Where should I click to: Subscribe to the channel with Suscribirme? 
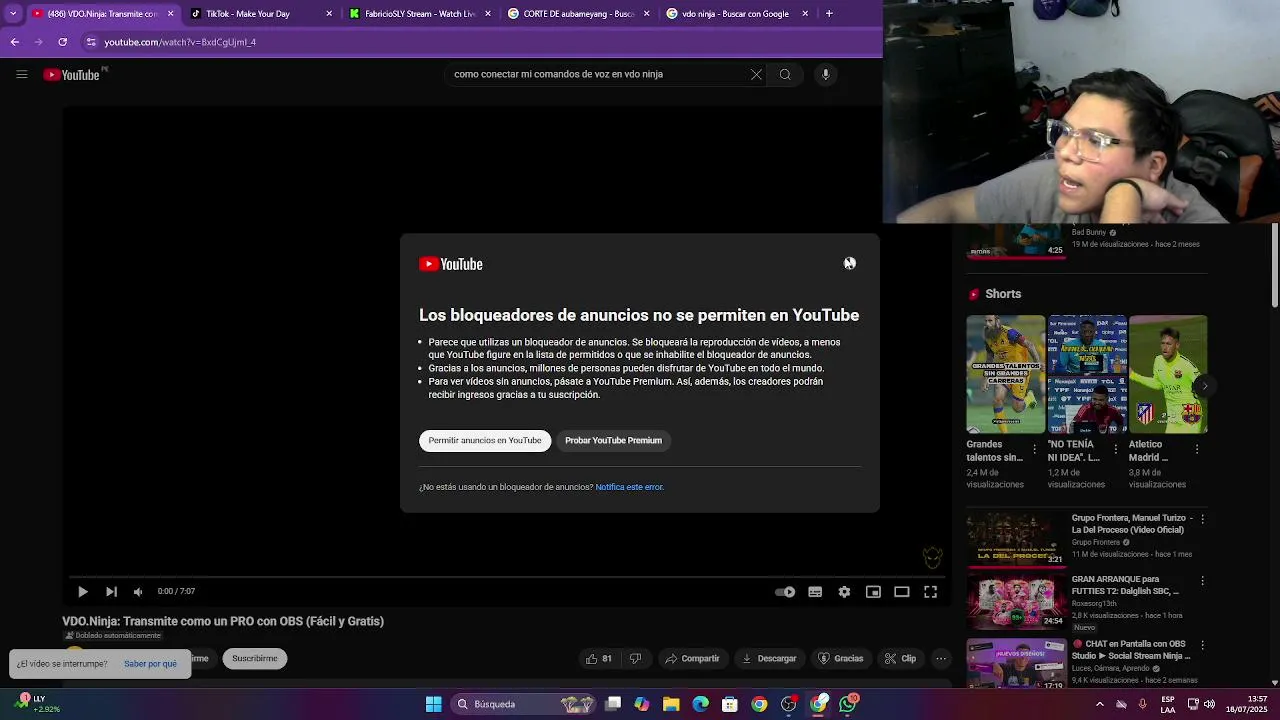[x=255, y=658]
